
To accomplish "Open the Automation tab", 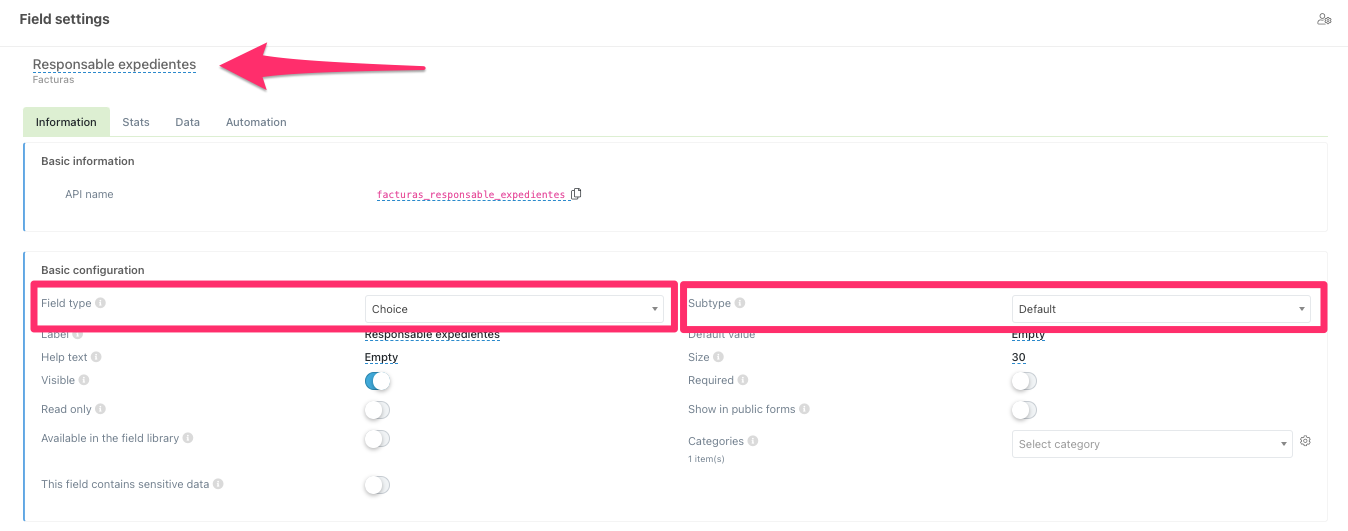I will (256, 122).
